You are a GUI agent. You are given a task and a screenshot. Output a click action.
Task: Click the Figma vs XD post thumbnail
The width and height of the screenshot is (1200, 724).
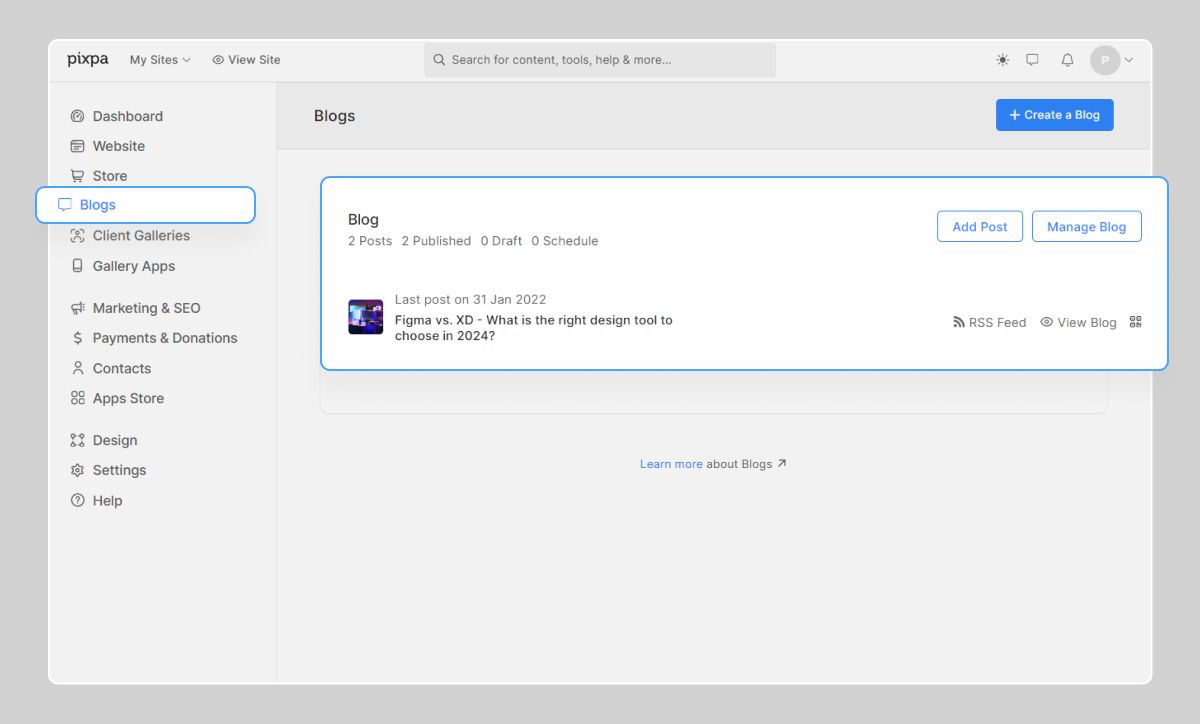tap(365, 316)
